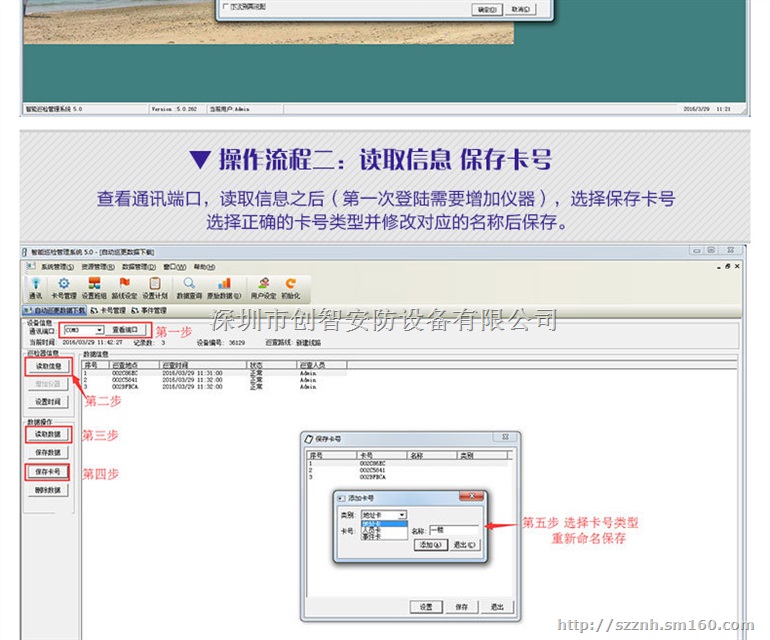Click card number 002C86EC in 保存卡号 dialog
The height and width of the screenshot is (640, 770).
[373, 463]
